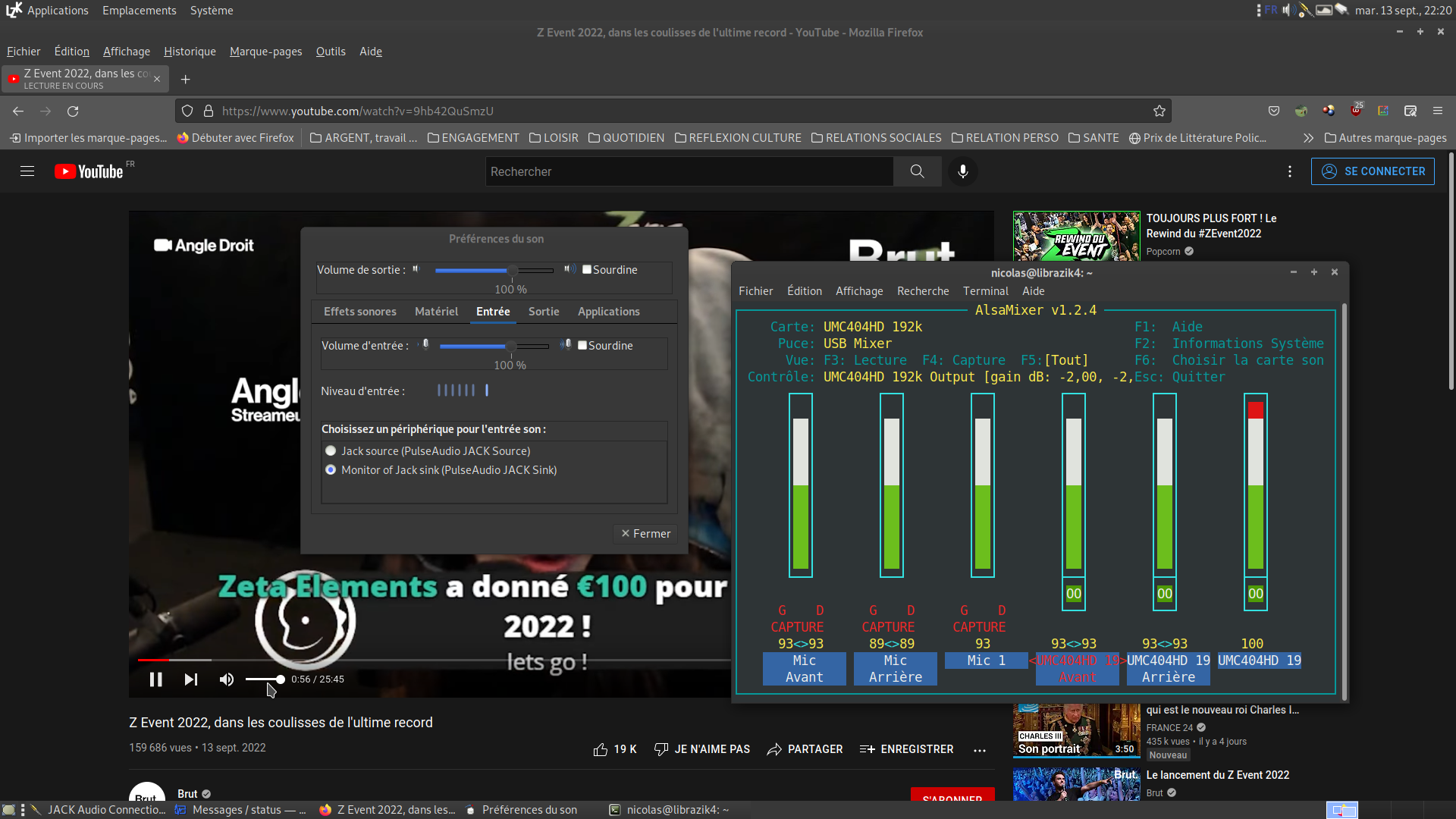Open the Terminal menu in terminal window
Screen dimensions: 1456x819
(985, 291)
